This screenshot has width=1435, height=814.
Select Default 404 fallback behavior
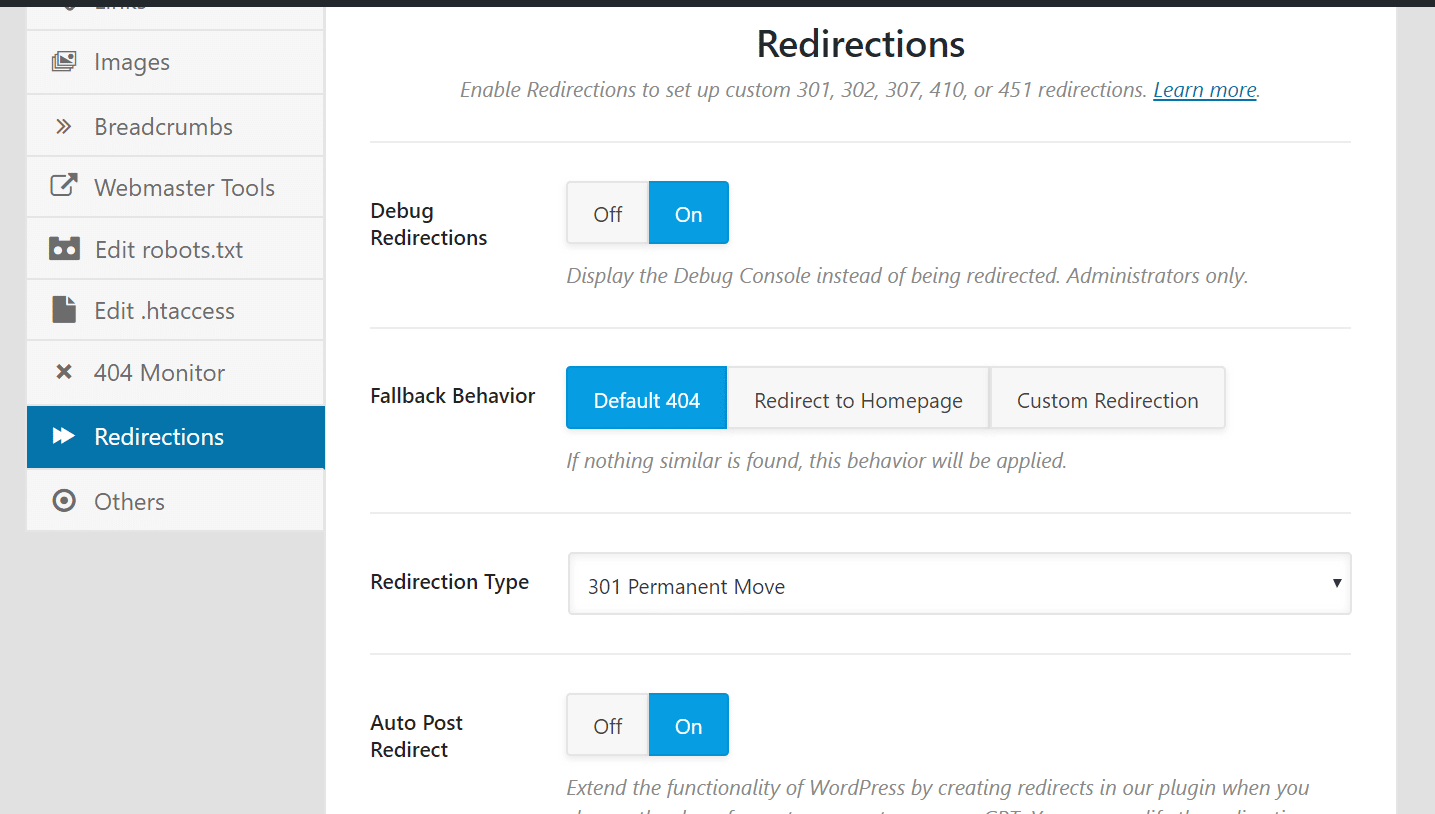tap(646, 399)
